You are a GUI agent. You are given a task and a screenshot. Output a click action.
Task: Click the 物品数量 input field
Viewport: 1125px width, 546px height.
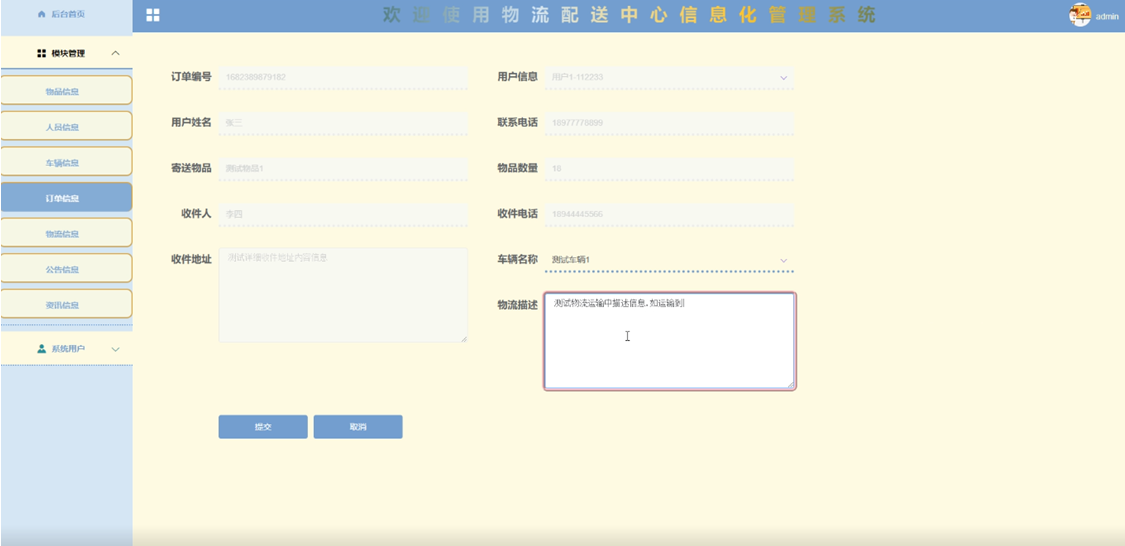tap(669, 169)
